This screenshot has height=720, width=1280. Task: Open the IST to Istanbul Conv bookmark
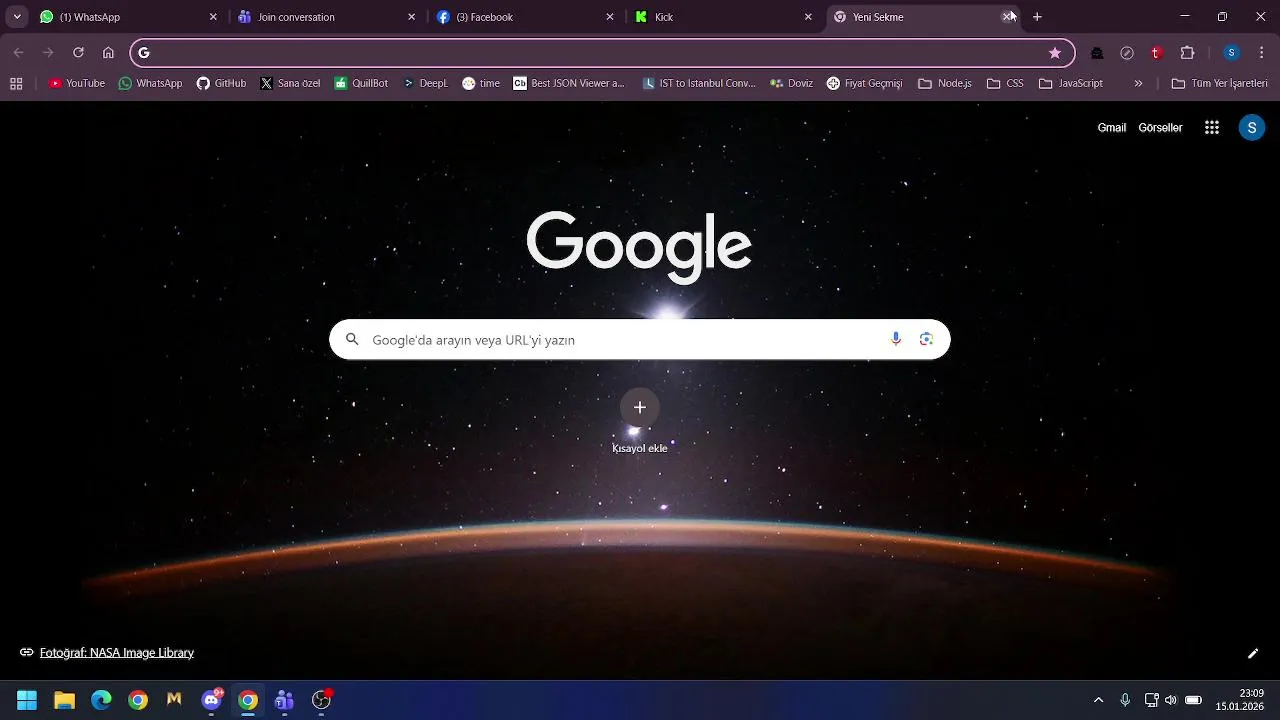coord(698,84)
